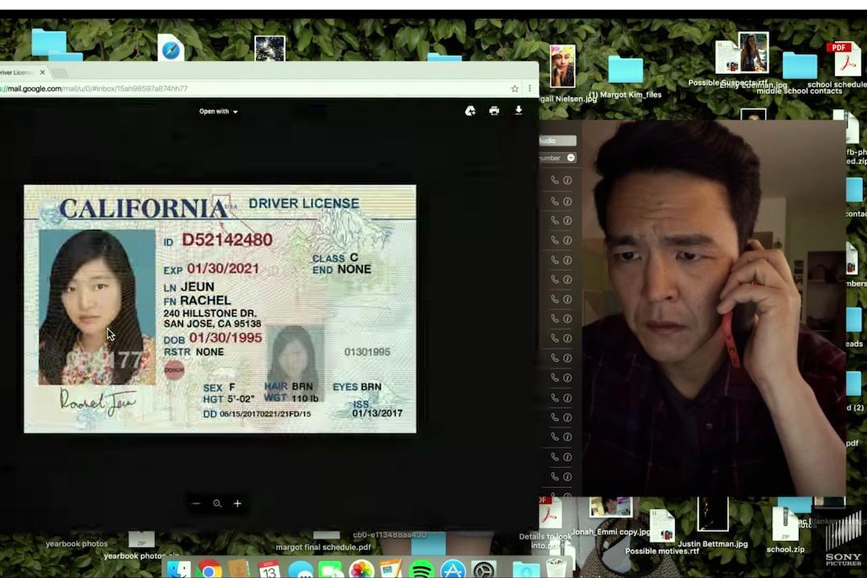Print the driver license attachment

494,111
